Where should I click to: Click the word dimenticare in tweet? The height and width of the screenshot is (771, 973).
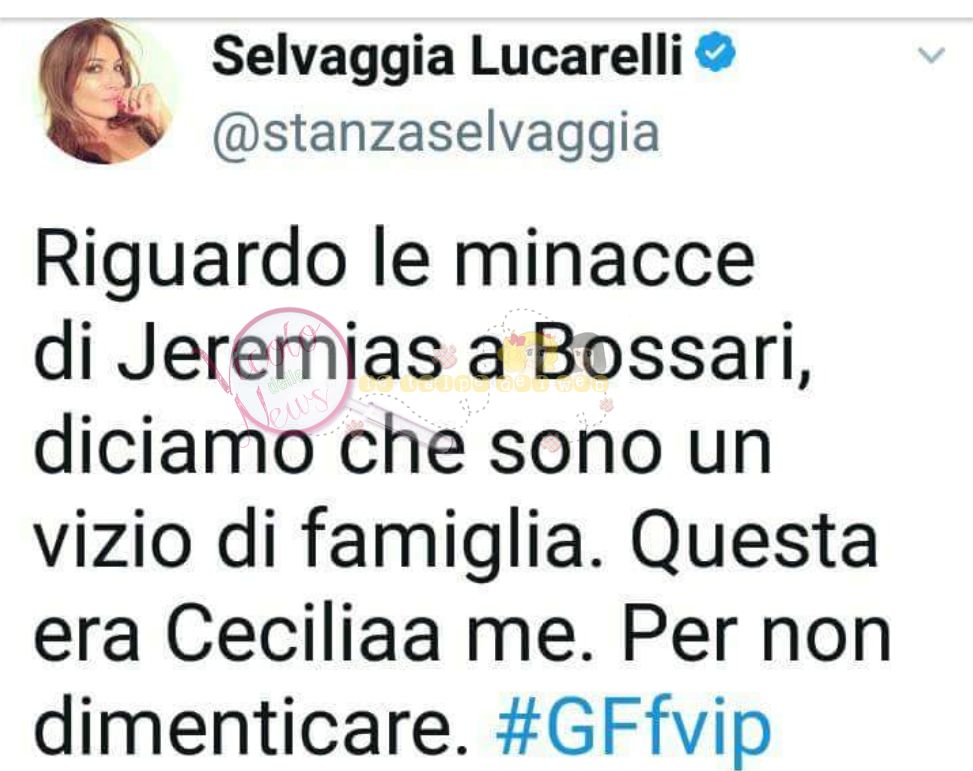(x=251, y=726)
